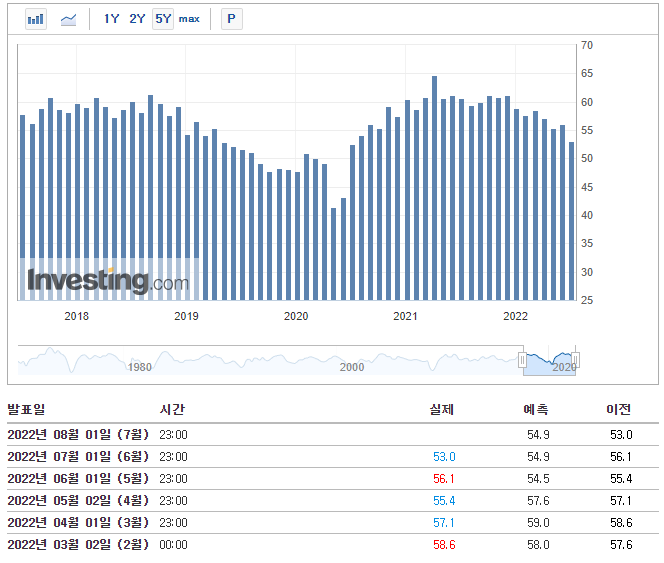This screenshot has height=563, width=664.
Task: Click the lowest bar in 2020
Action: tap(334, 254)
